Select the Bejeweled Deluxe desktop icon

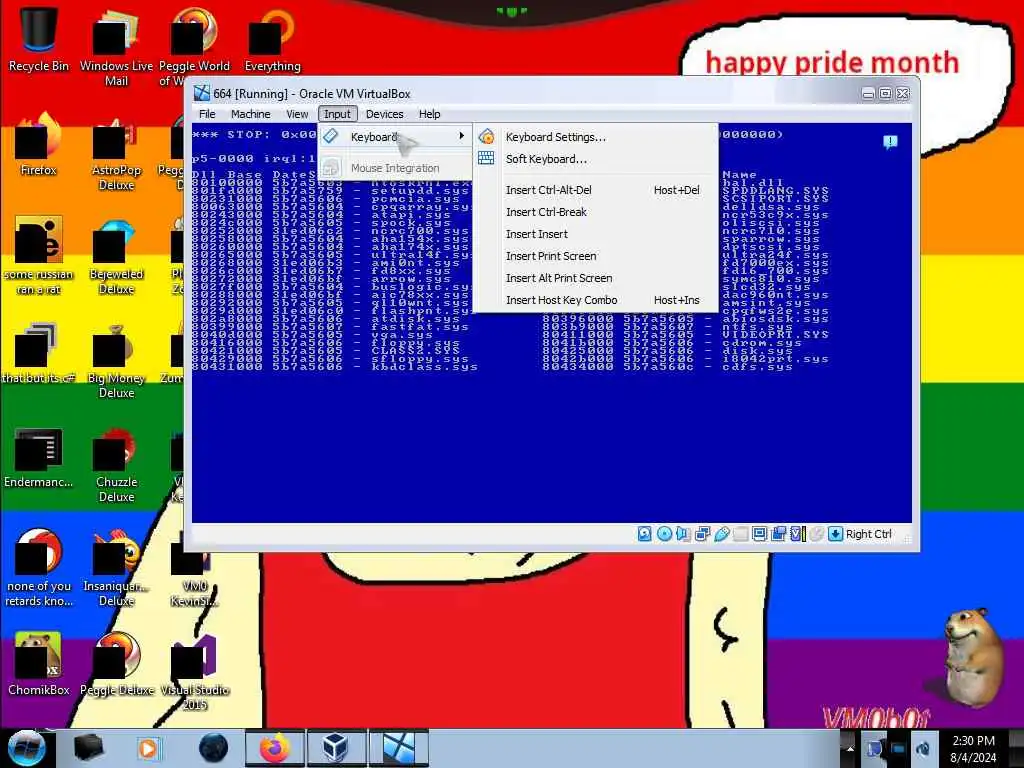pos(116,256)
